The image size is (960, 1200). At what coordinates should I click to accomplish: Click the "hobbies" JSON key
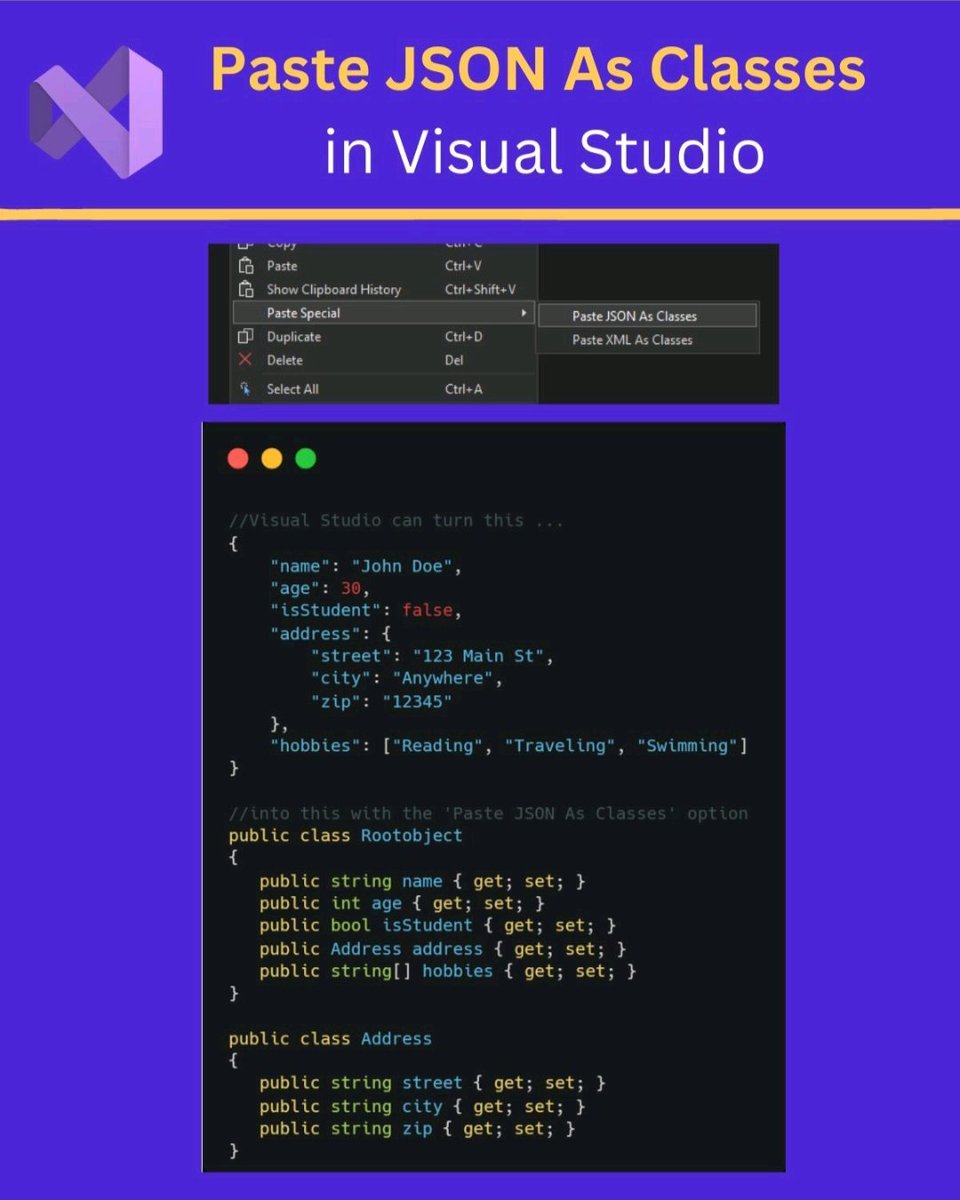[315, 746]
